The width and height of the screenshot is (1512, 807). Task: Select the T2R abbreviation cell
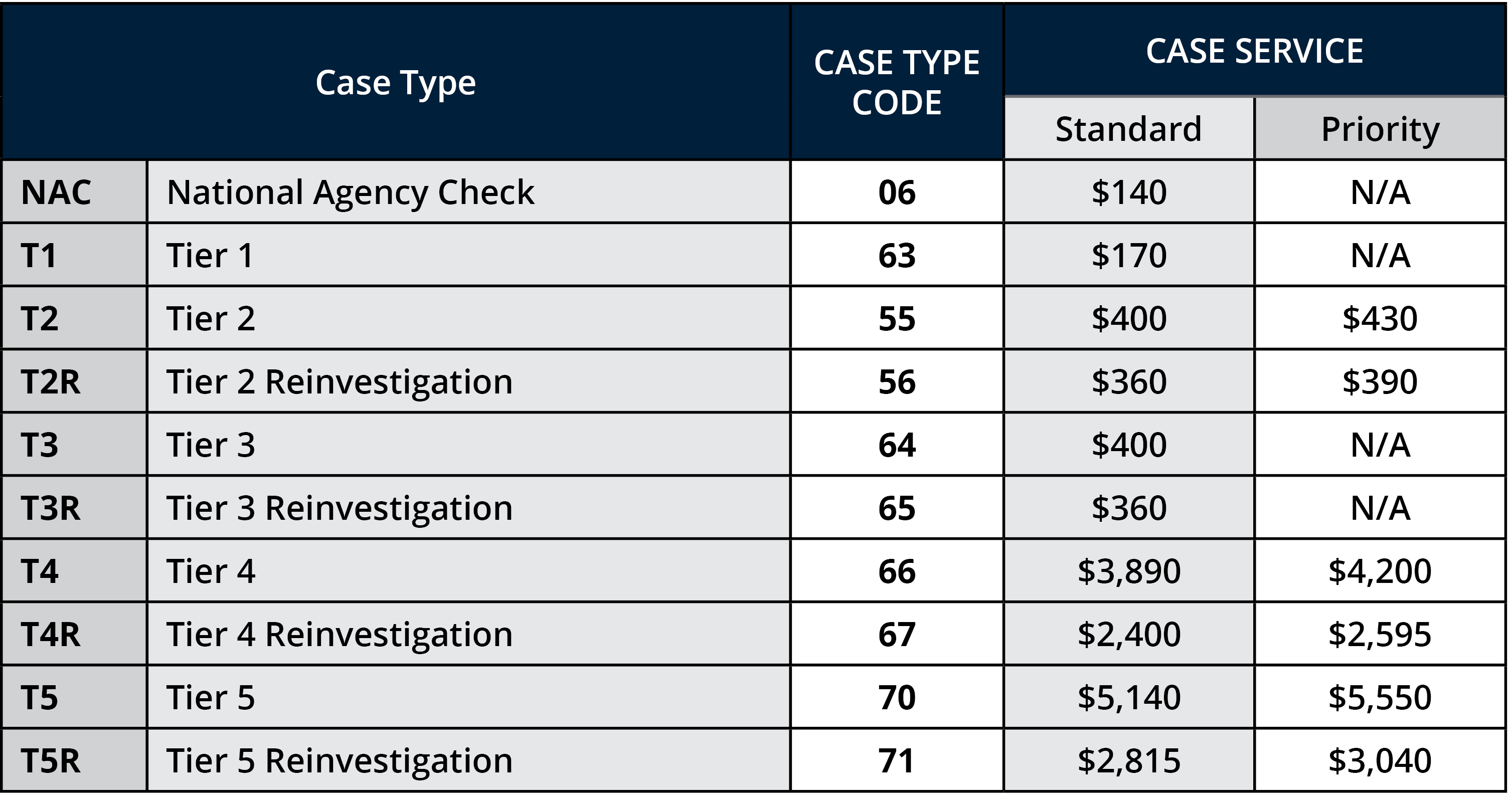pos(51,381)
